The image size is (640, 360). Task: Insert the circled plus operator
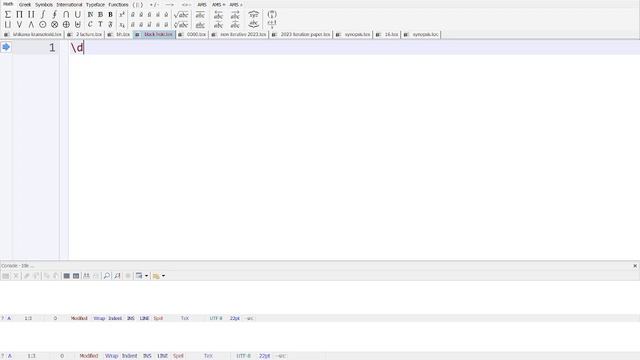pos(66,24)
